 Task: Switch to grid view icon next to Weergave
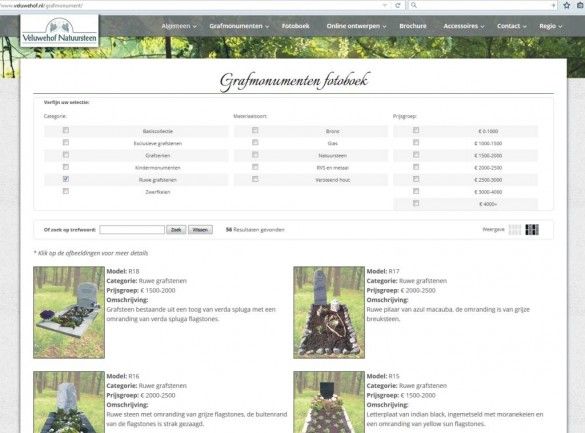click(532, 230)
